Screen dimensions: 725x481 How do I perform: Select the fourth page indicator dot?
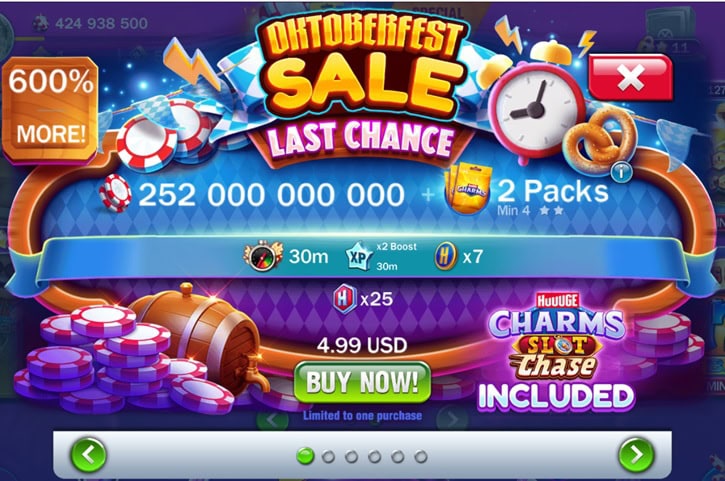375,457
